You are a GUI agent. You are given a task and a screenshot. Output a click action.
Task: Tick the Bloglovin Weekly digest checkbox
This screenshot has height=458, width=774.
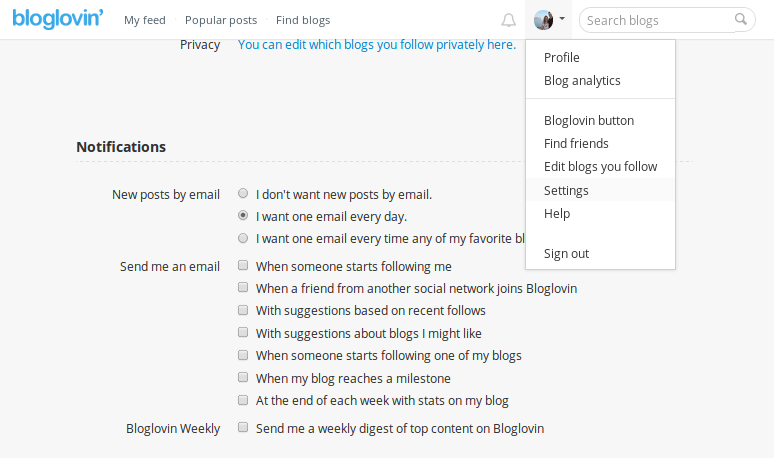click(x=243, y=427)
